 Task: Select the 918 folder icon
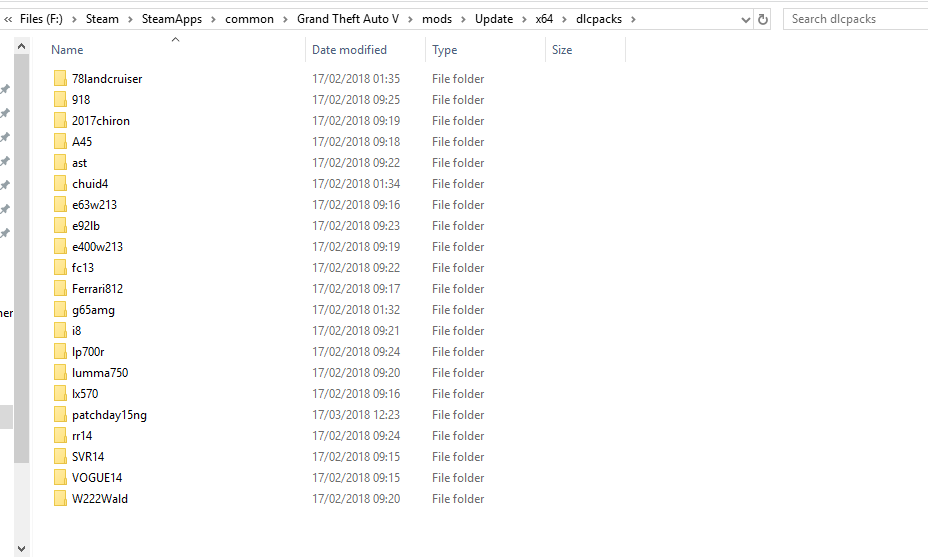(60, 99)
